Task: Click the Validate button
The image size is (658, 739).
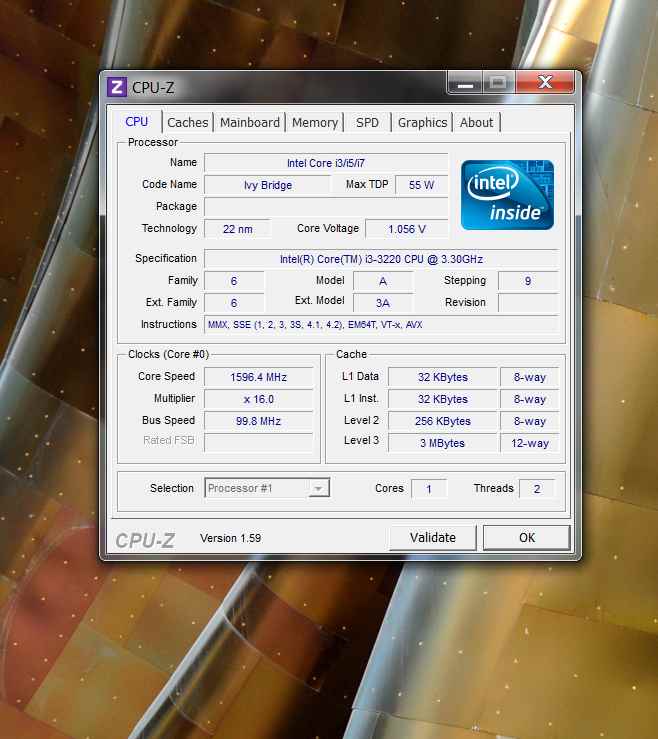Action: 433,538
